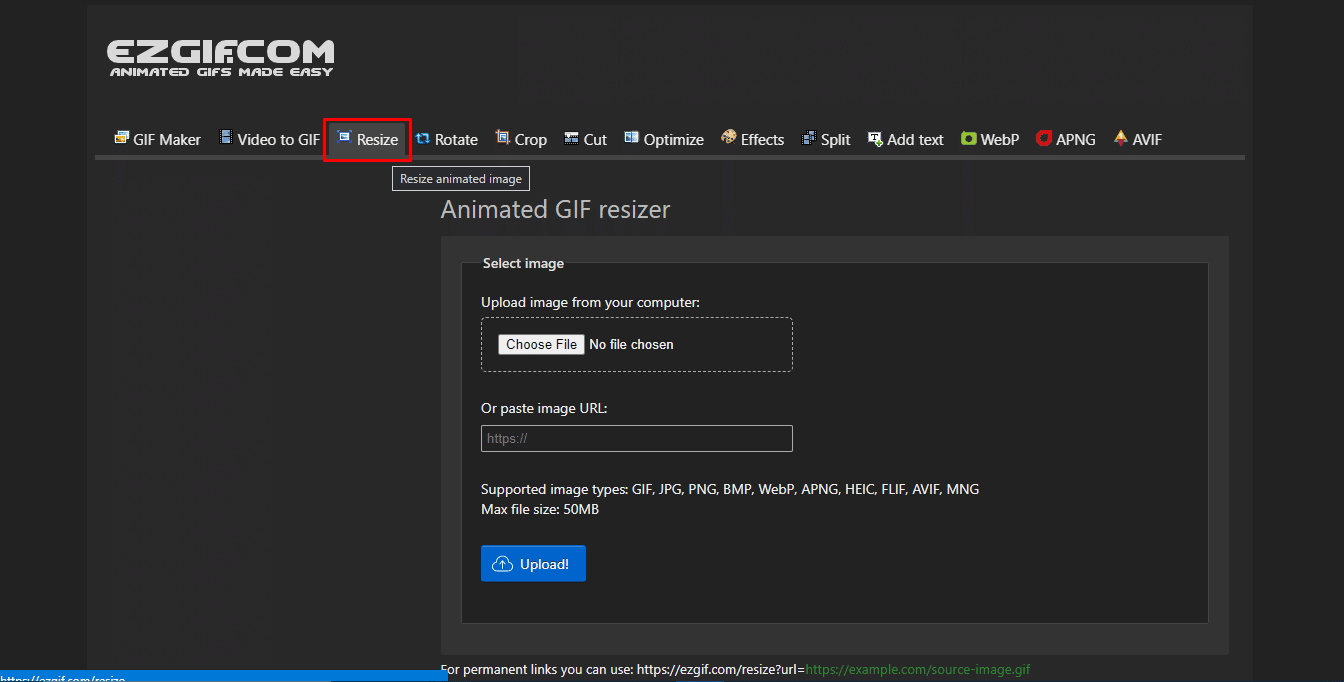Go to the Optimize tab

[664, 139]
